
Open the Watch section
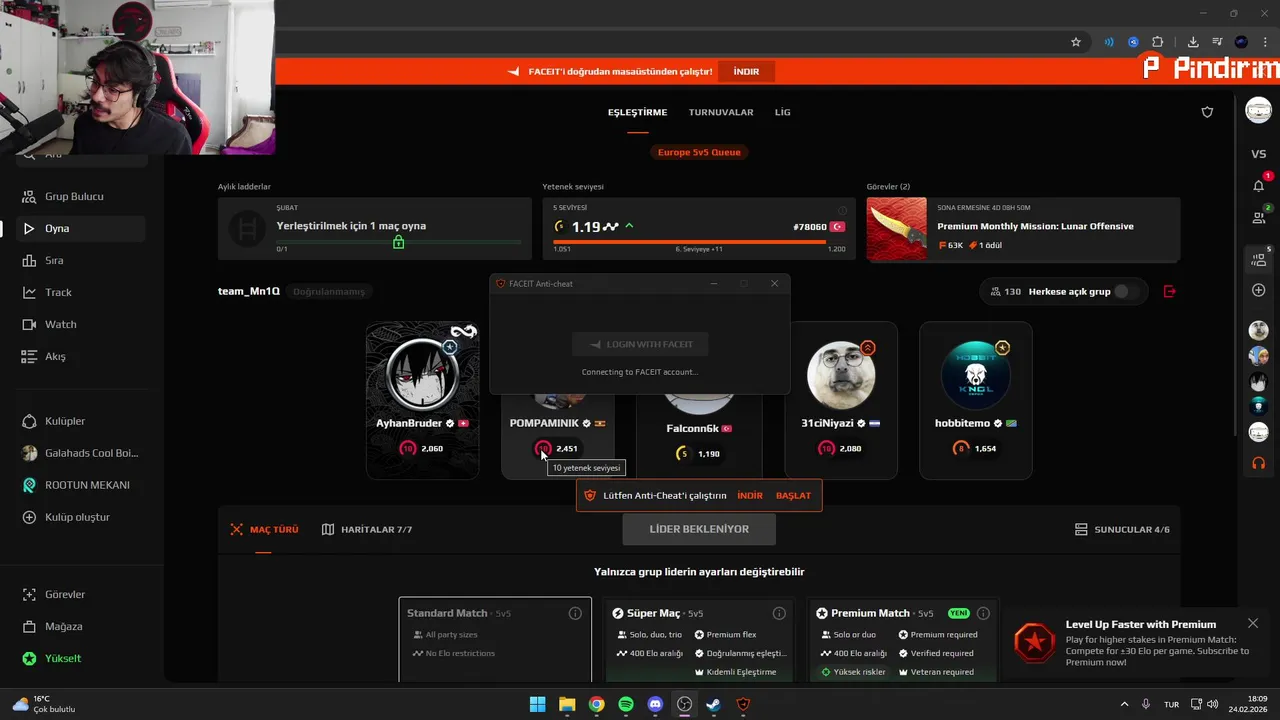pos(60,324)
